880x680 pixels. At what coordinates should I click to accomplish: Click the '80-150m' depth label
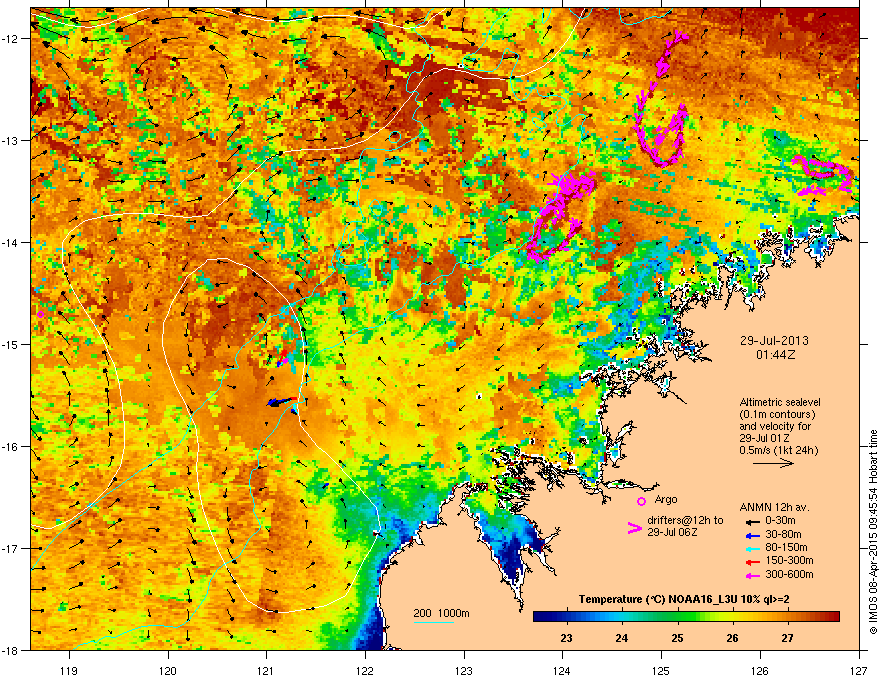pos(786,548)
